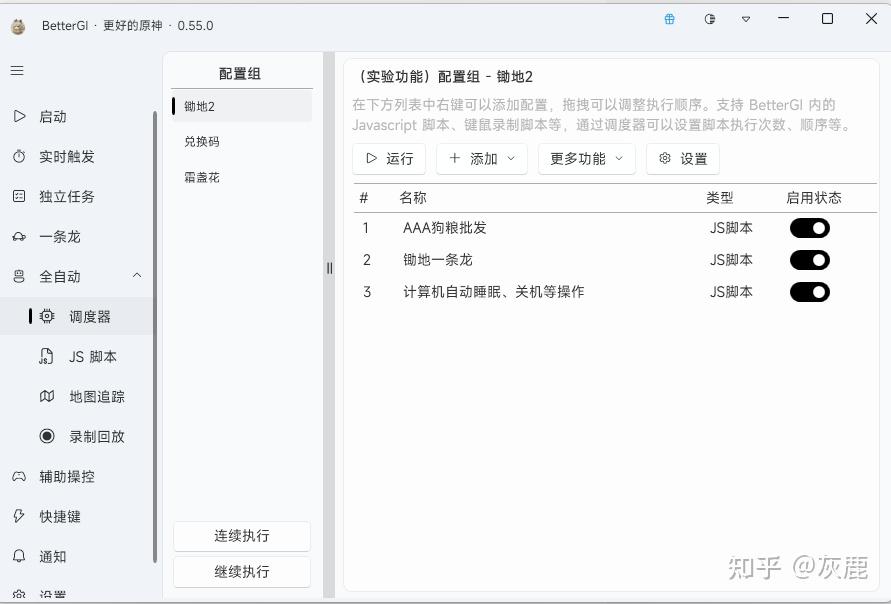
Task: Click the 连续执行 button
Action: [x=242, y=536]
